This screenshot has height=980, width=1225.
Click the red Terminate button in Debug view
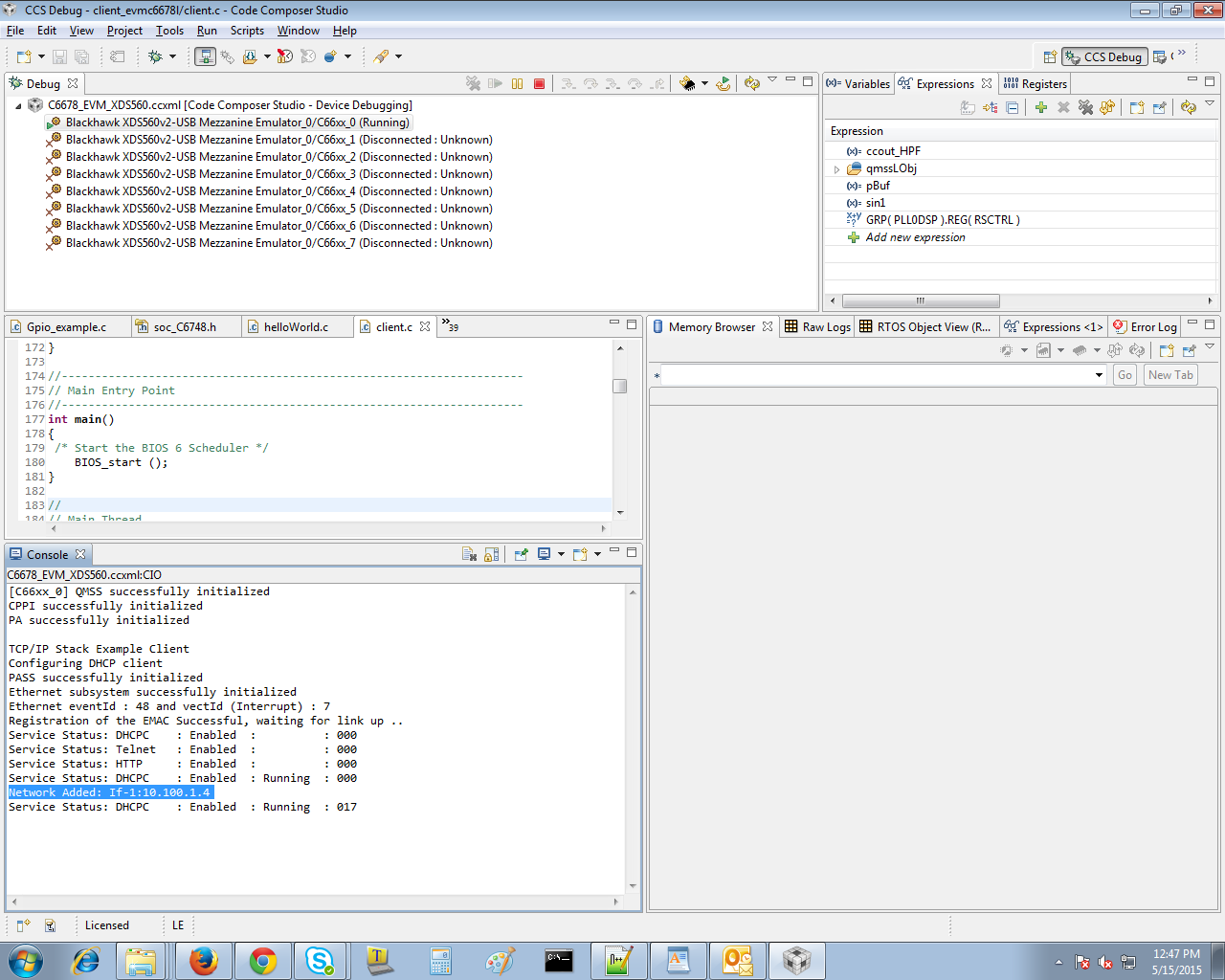[x=540, y=84]
